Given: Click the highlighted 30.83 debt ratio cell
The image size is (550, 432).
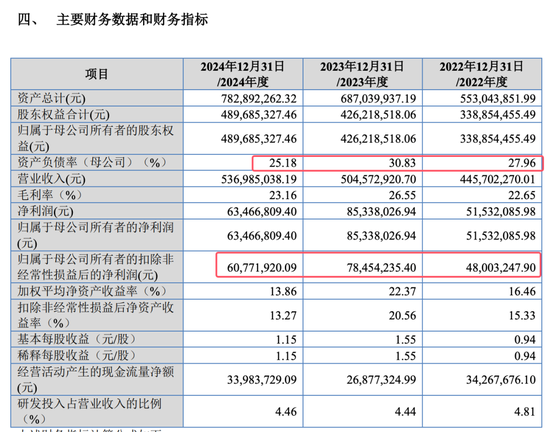Looking at the screenshot, I should click(402, 163).
